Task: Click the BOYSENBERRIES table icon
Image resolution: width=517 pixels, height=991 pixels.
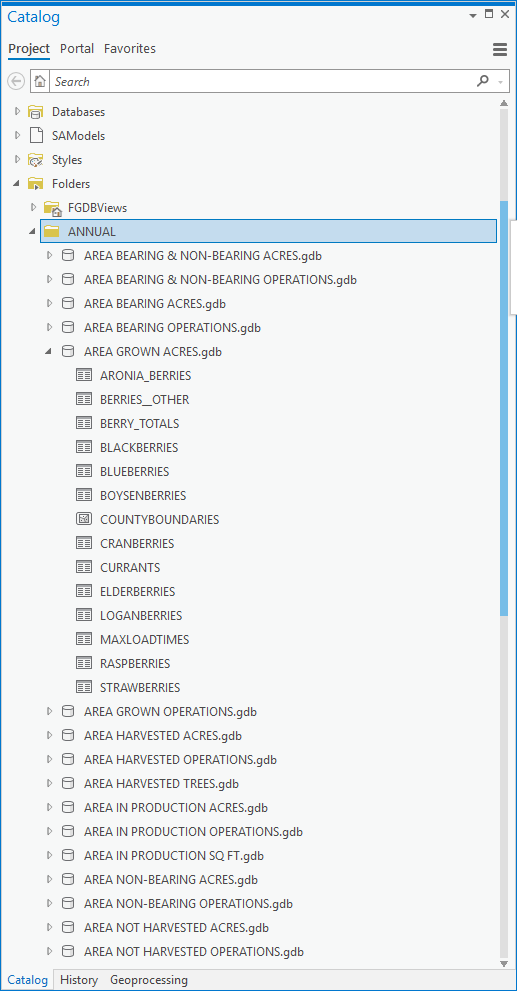Action: pyautogui.click(x=83, y=496)
